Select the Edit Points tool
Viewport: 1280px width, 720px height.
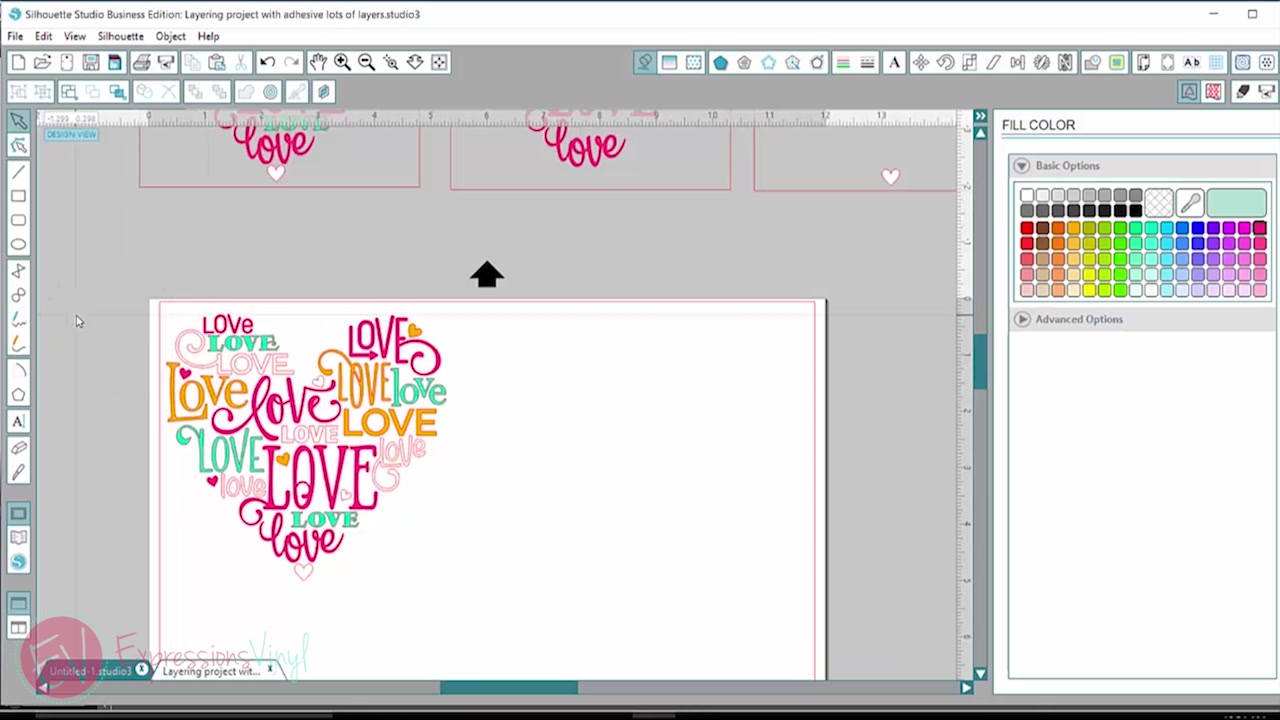pos(18,146)
